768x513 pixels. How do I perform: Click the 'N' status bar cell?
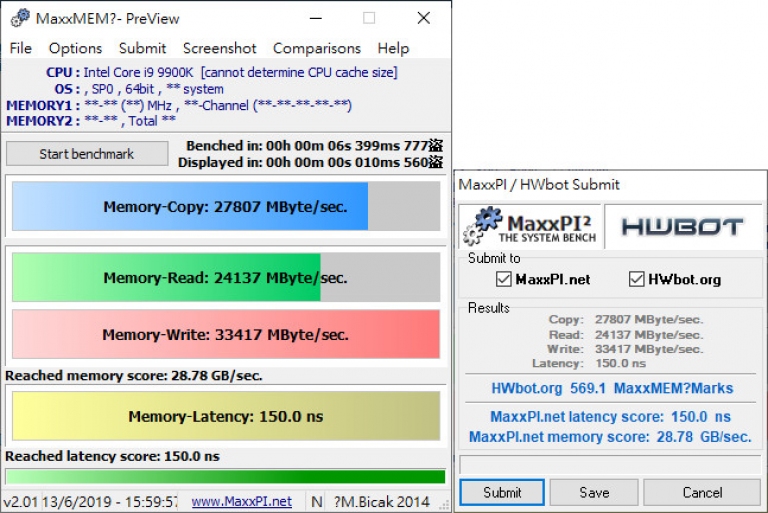point(317,502)
